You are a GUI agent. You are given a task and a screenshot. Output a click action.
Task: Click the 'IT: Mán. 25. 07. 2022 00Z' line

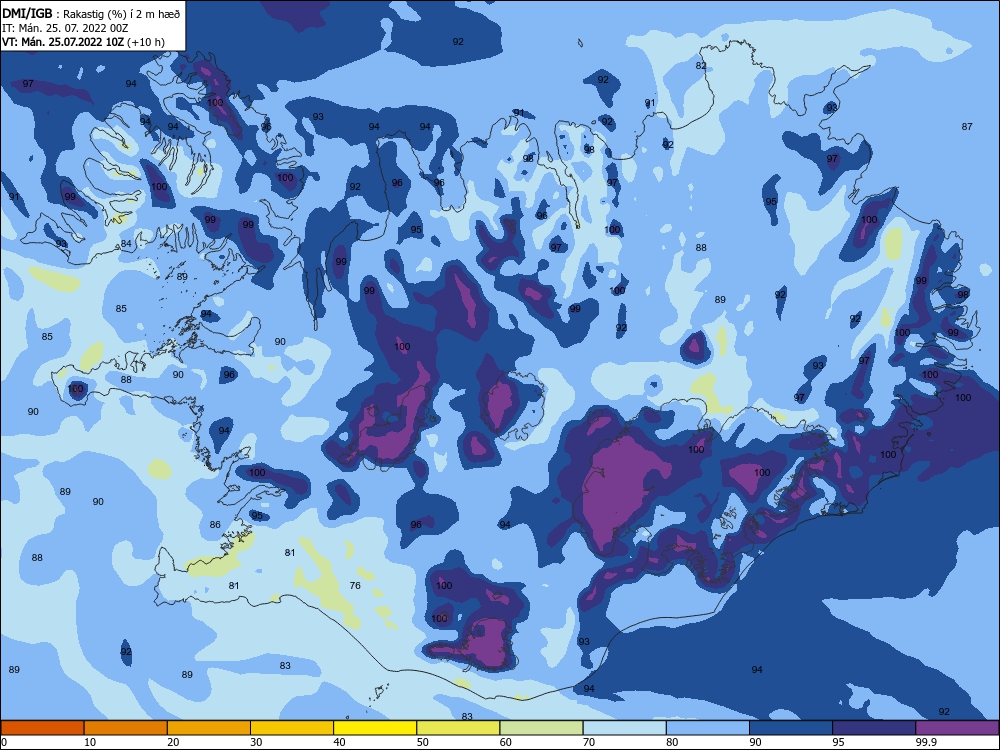pyautogui.click(x=65, y=28)
